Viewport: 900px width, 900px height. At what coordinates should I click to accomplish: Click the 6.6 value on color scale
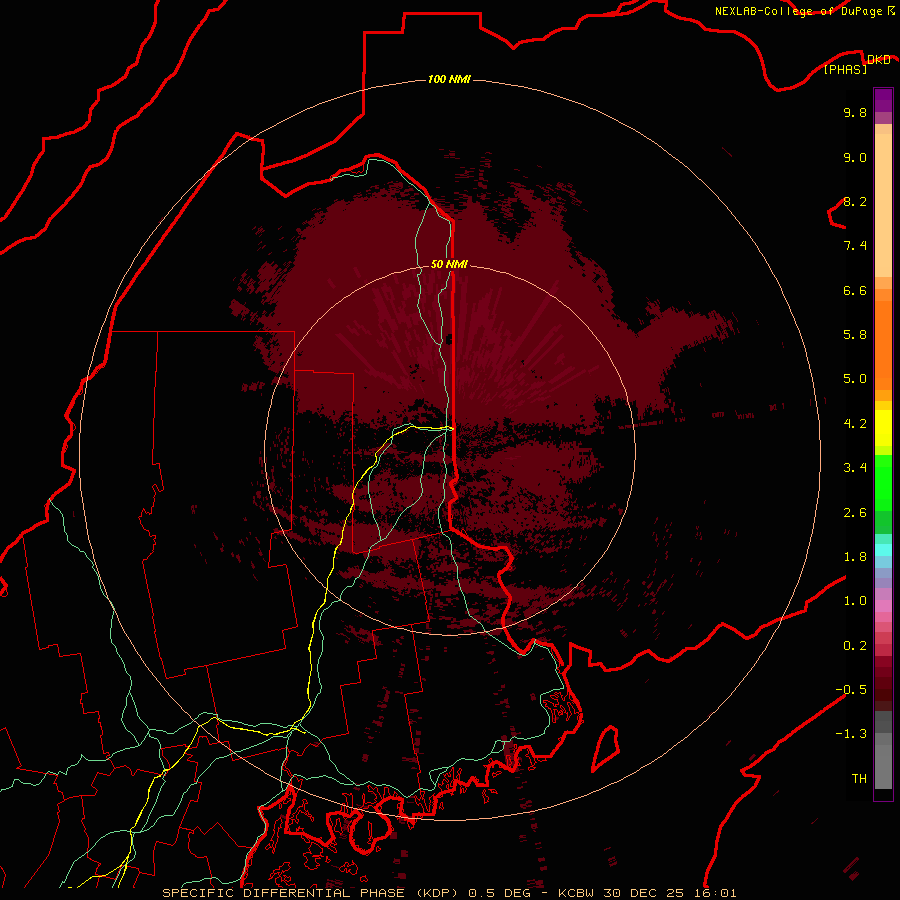(x=855, y=290)
